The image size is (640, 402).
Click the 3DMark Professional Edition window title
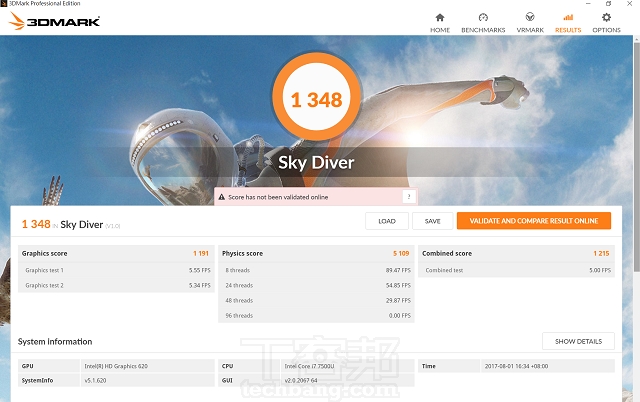coord(44,3)
